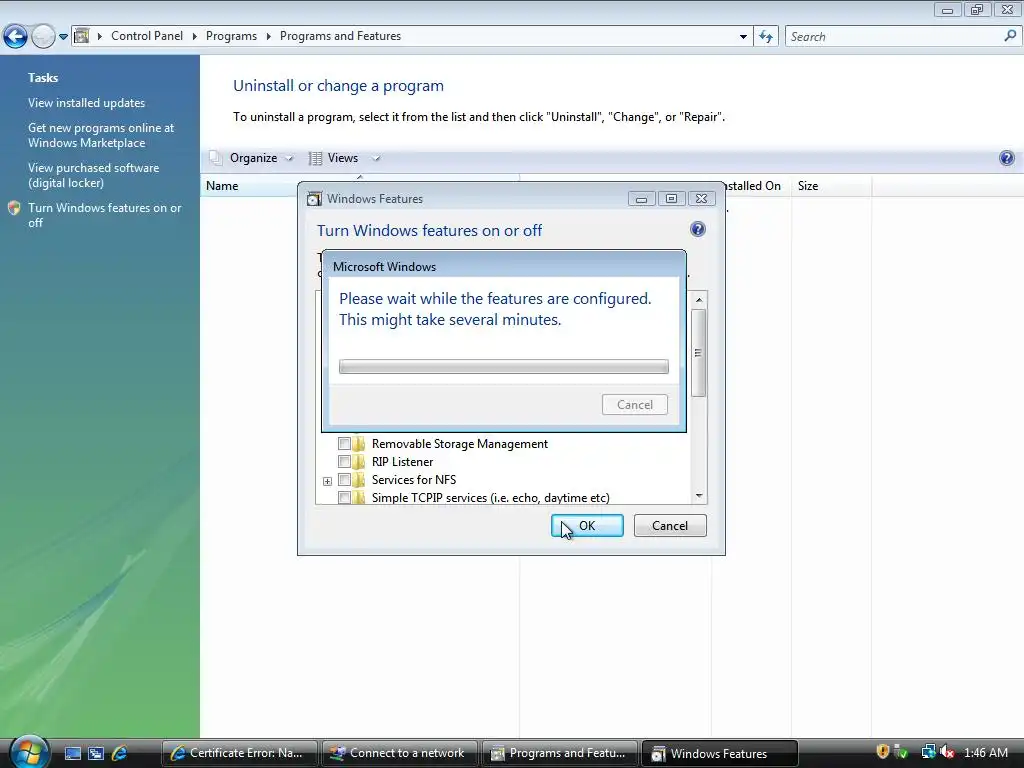This screenshot has height=768, width=1024.
Task: Click the help icon in Windows Features dialog
Action: [697, 229]
